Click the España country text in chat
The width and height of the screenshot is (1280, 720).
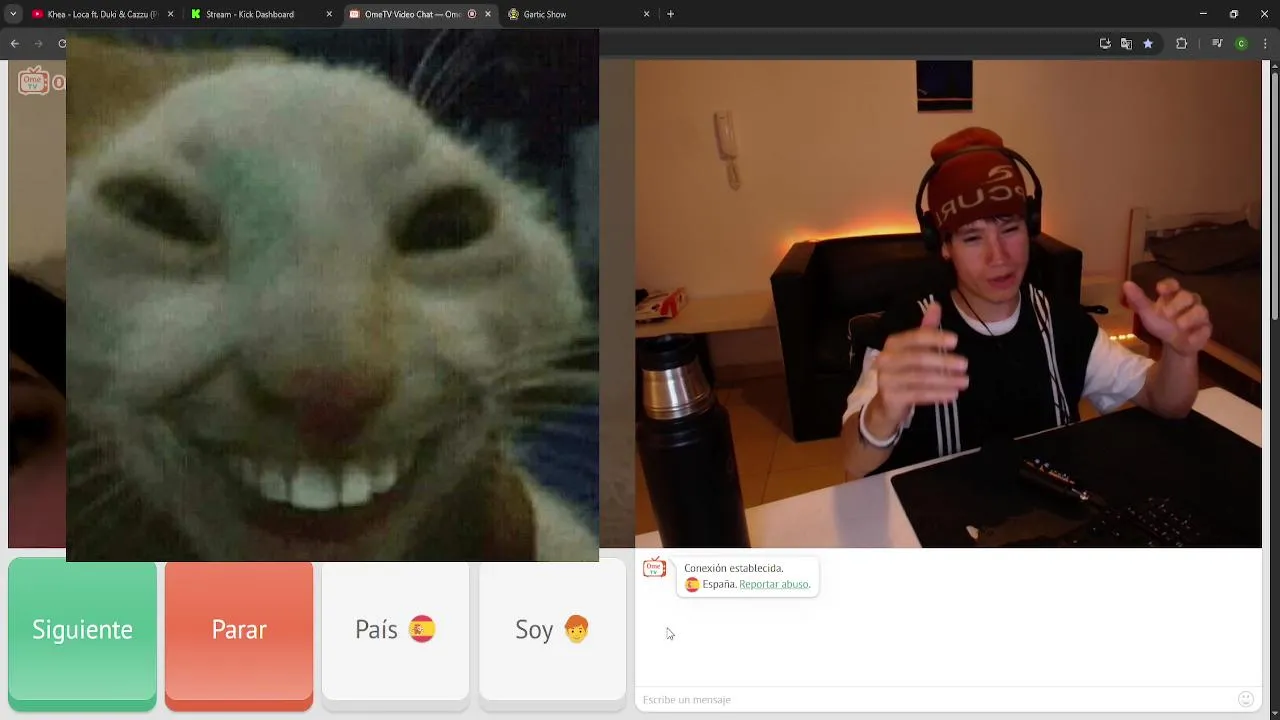point(719,584)
